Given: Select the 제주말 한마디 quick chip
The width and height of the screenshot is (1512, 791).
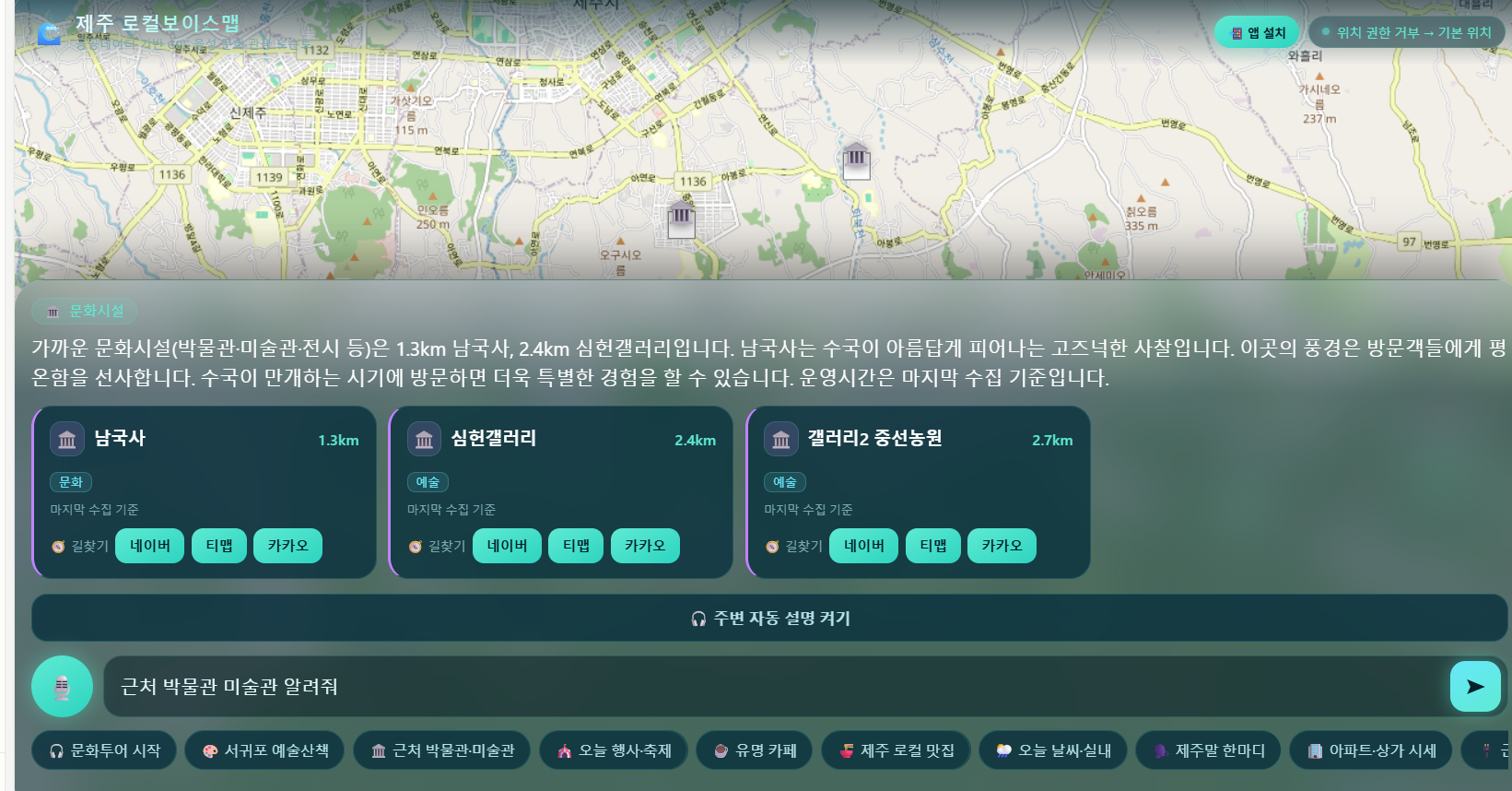Looking at the screenshot, I should (1208, 750).
